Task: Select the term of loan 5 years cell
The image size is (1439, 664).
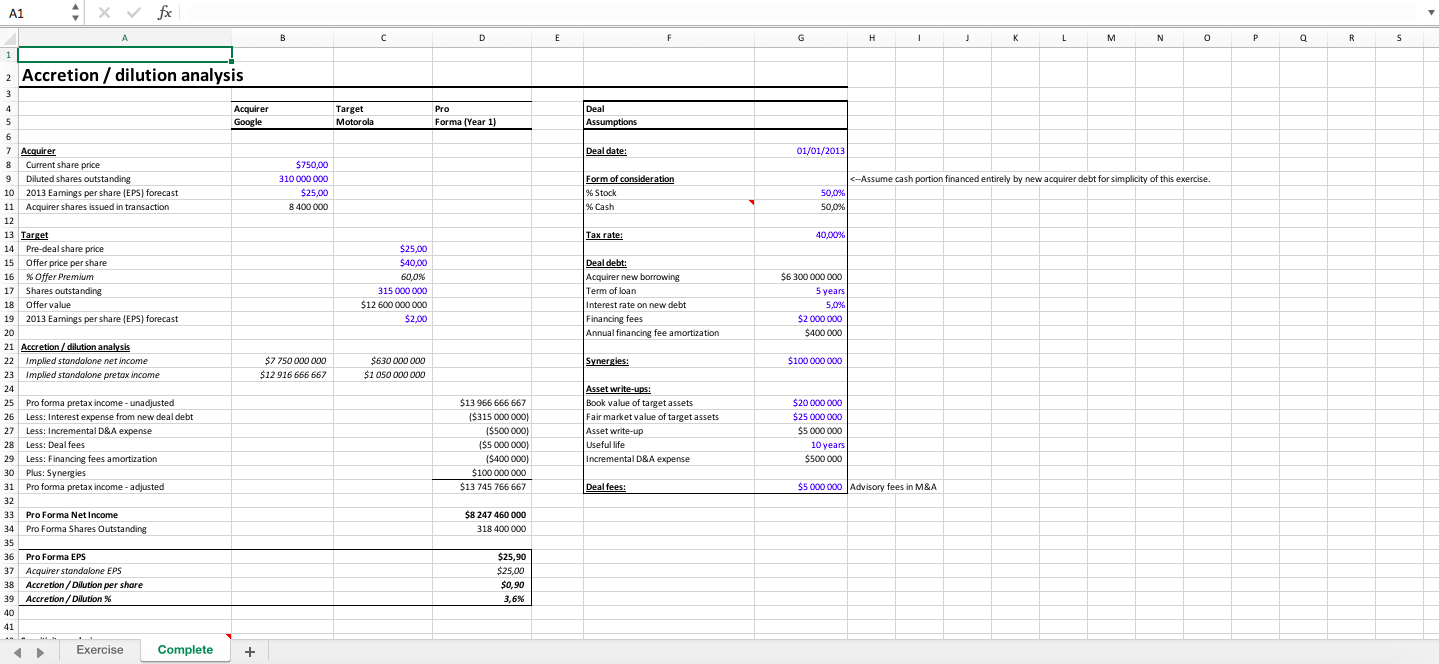Action: [x=800, y=290]
